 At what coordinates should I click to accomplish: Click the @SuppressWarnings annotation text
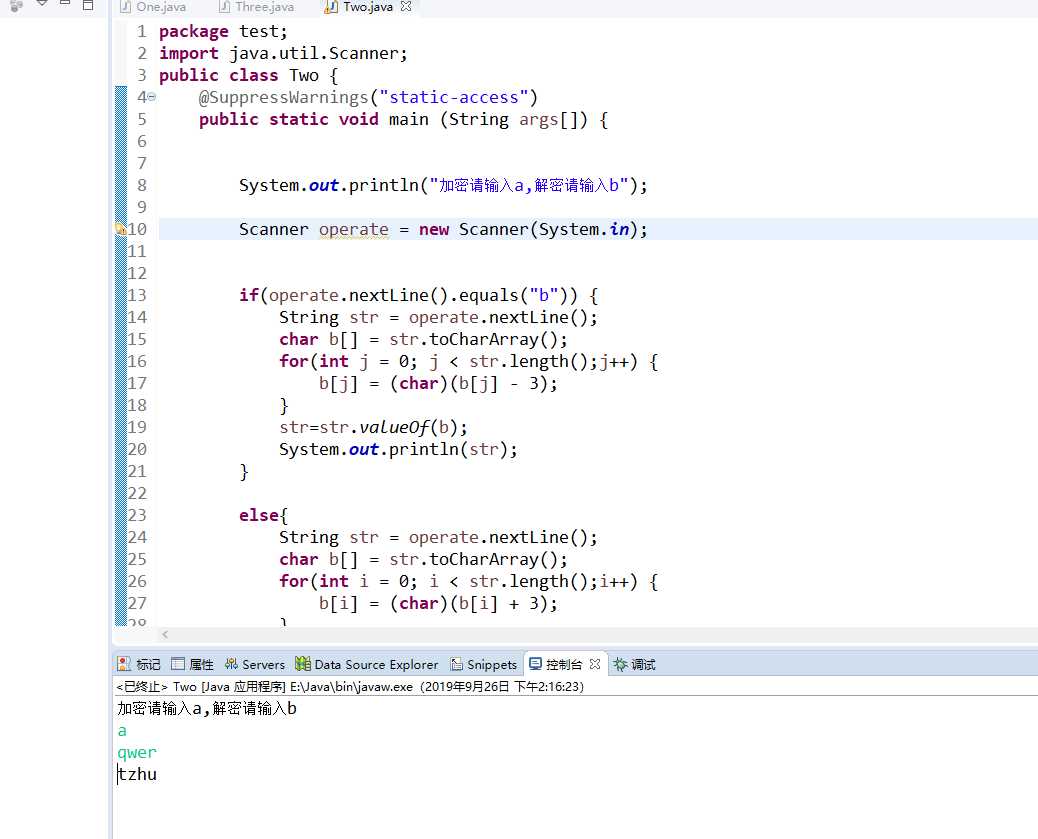(x=368, y=97)
